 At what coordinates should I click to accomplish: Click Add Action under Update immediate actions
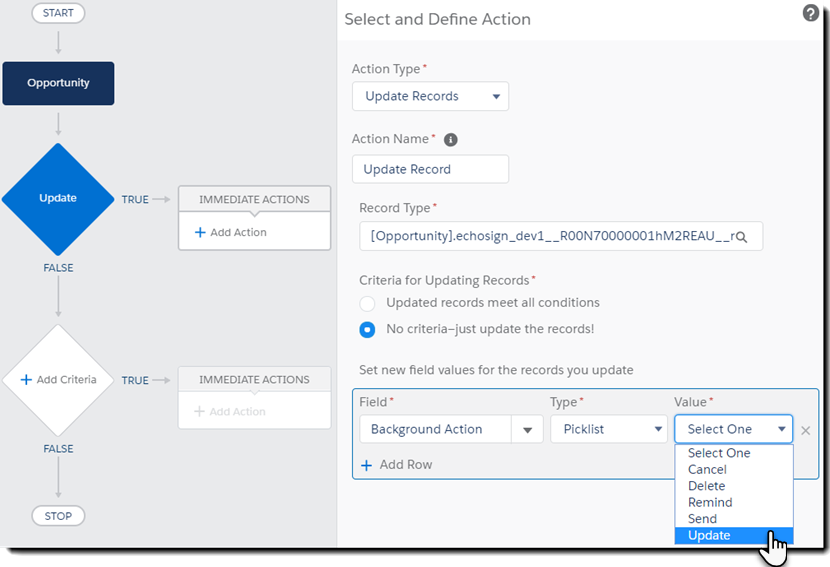coord(230,232)
